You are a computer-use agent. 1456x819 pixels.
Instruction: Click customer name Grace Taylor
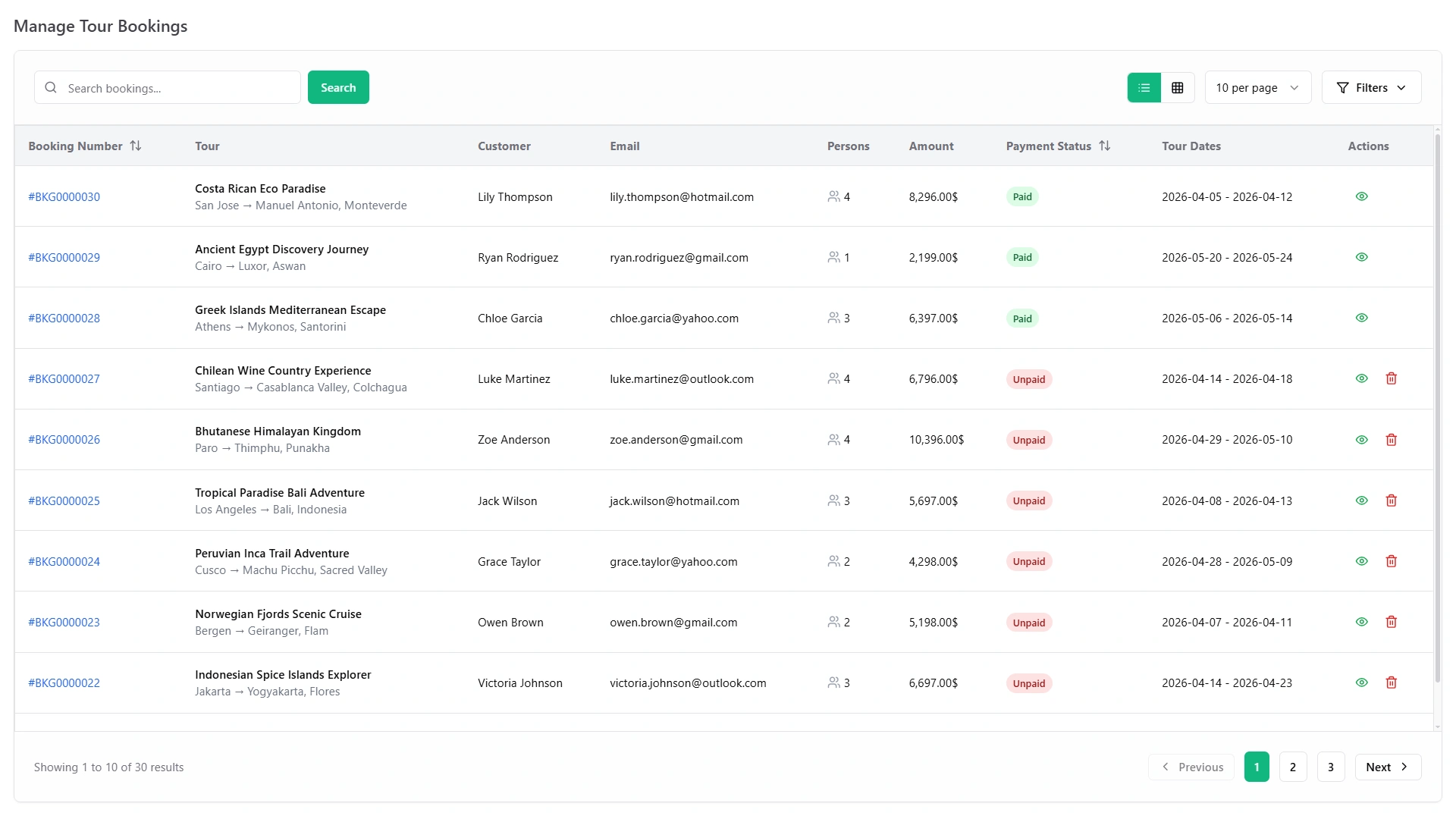coord(509,561)
